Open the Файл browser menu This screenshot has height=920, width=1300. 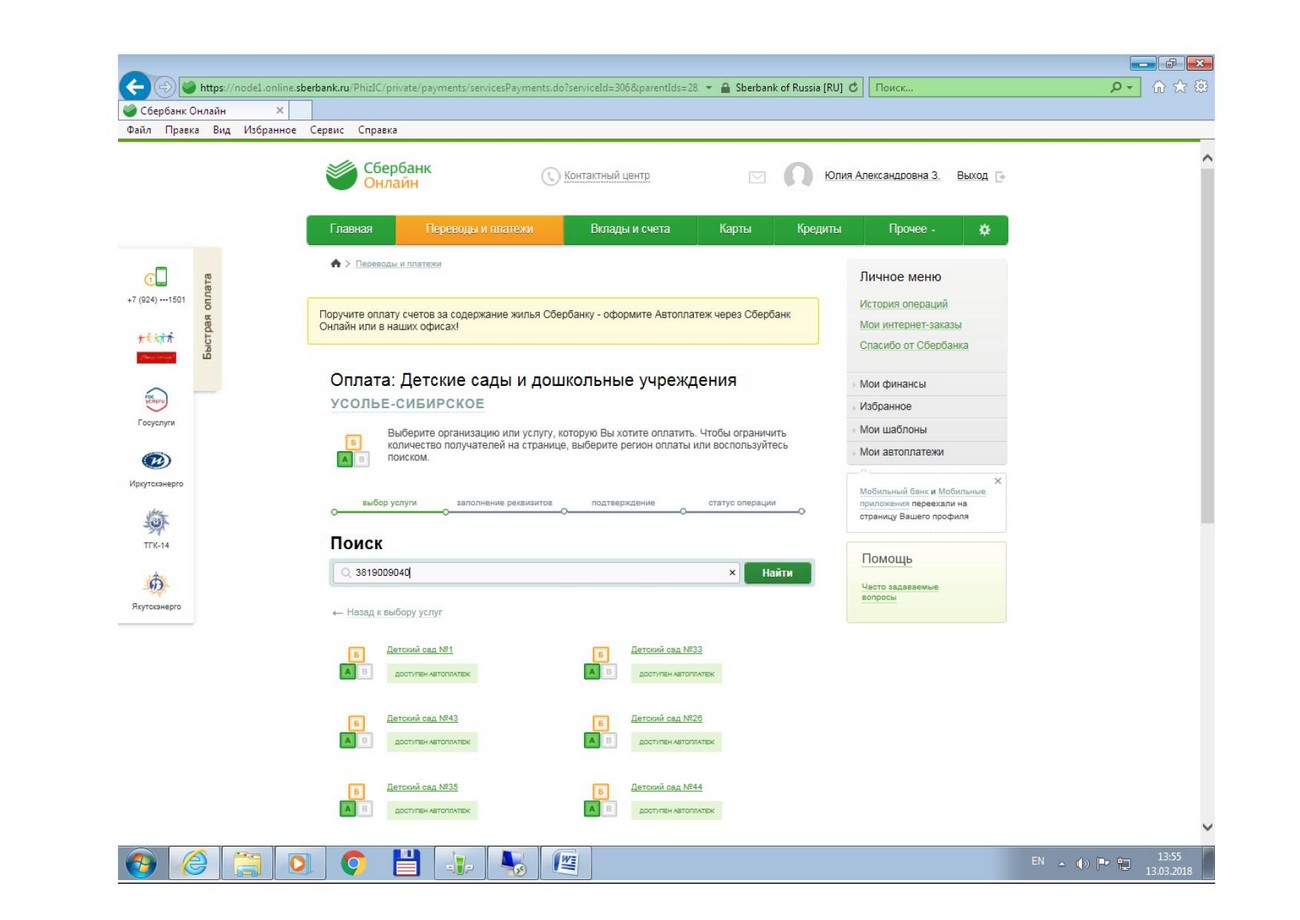[141, 130]
